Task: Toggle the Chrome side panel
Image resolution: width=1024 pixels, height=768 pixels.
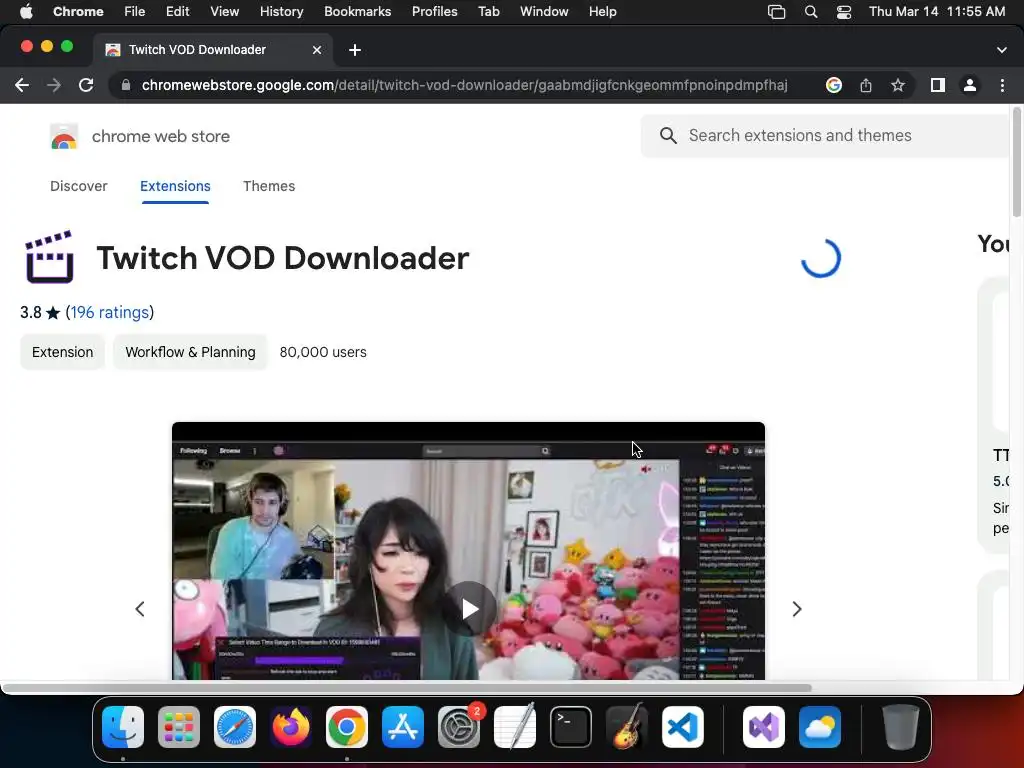Action: click(938, 85)
